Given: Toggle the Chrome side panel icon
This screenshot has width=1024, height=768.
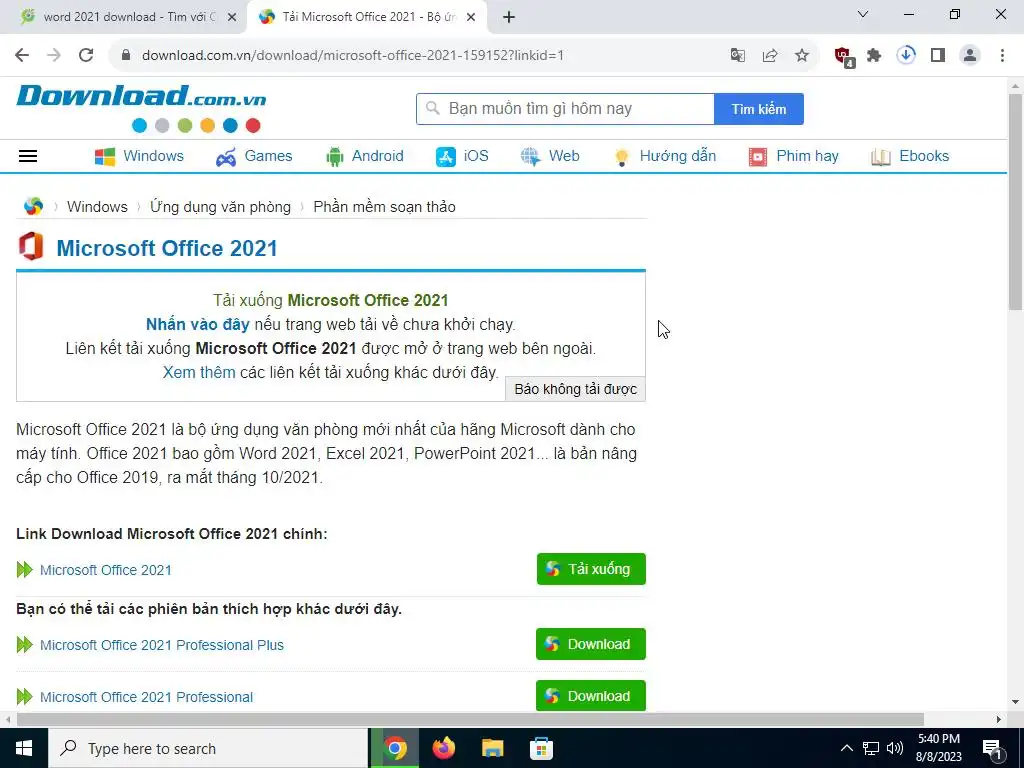Looking at the screenshot, I should pyautogui.click(x=938, y=55).
